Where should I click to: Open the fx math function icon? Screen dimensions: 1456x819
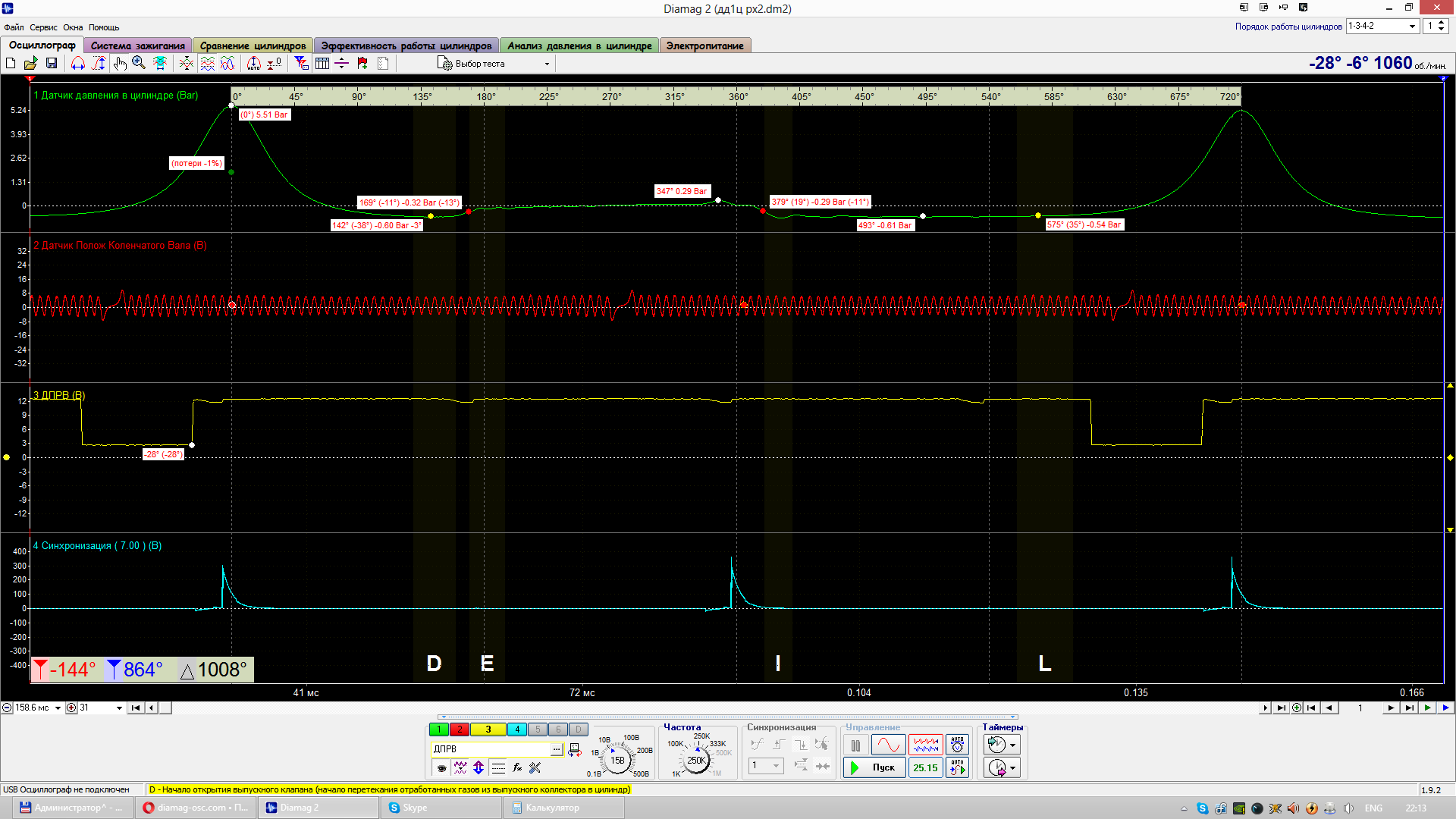[x=517, y=767]
